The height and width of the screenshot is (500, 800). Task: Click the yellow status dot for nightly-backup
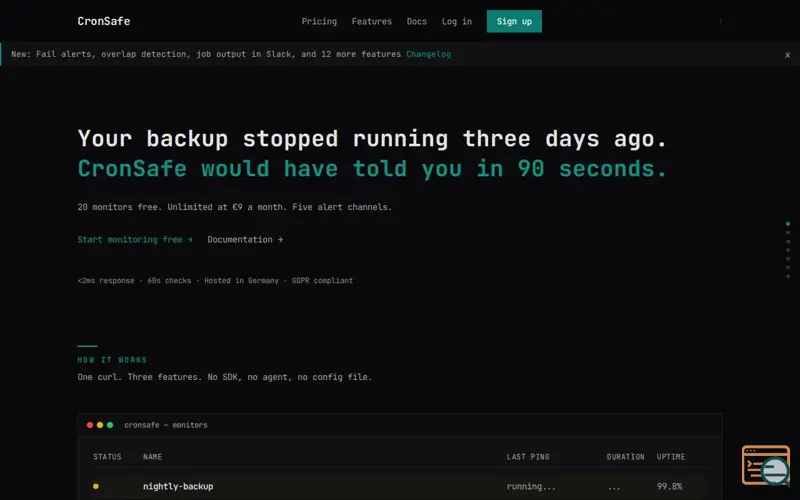point(96,486)
